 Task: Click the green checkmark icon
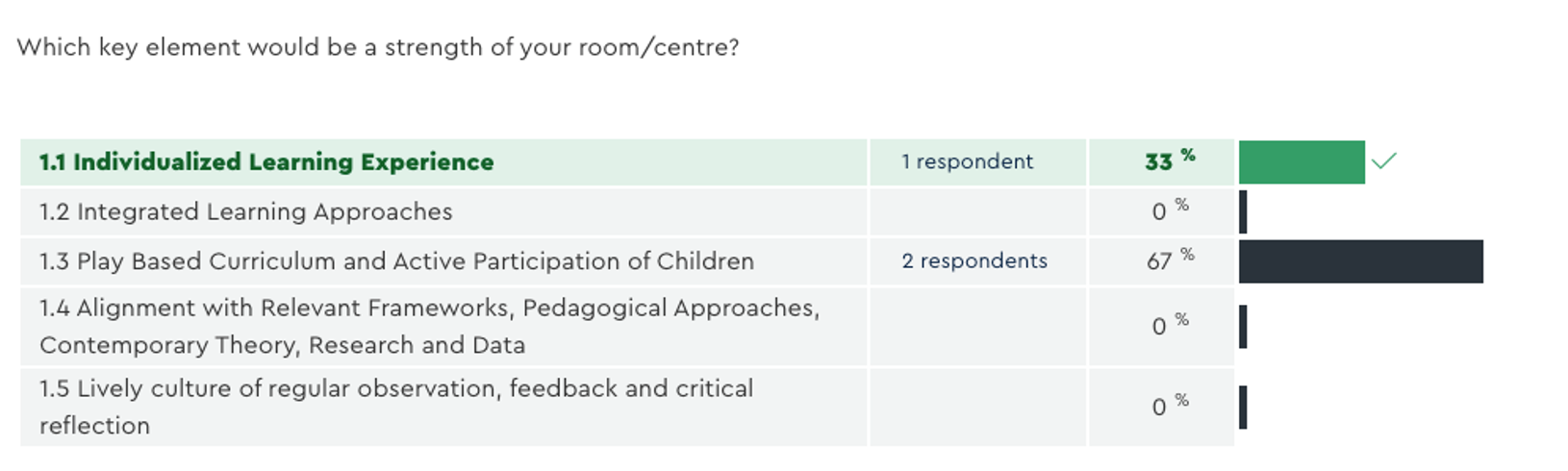[x=1383, y=161]
